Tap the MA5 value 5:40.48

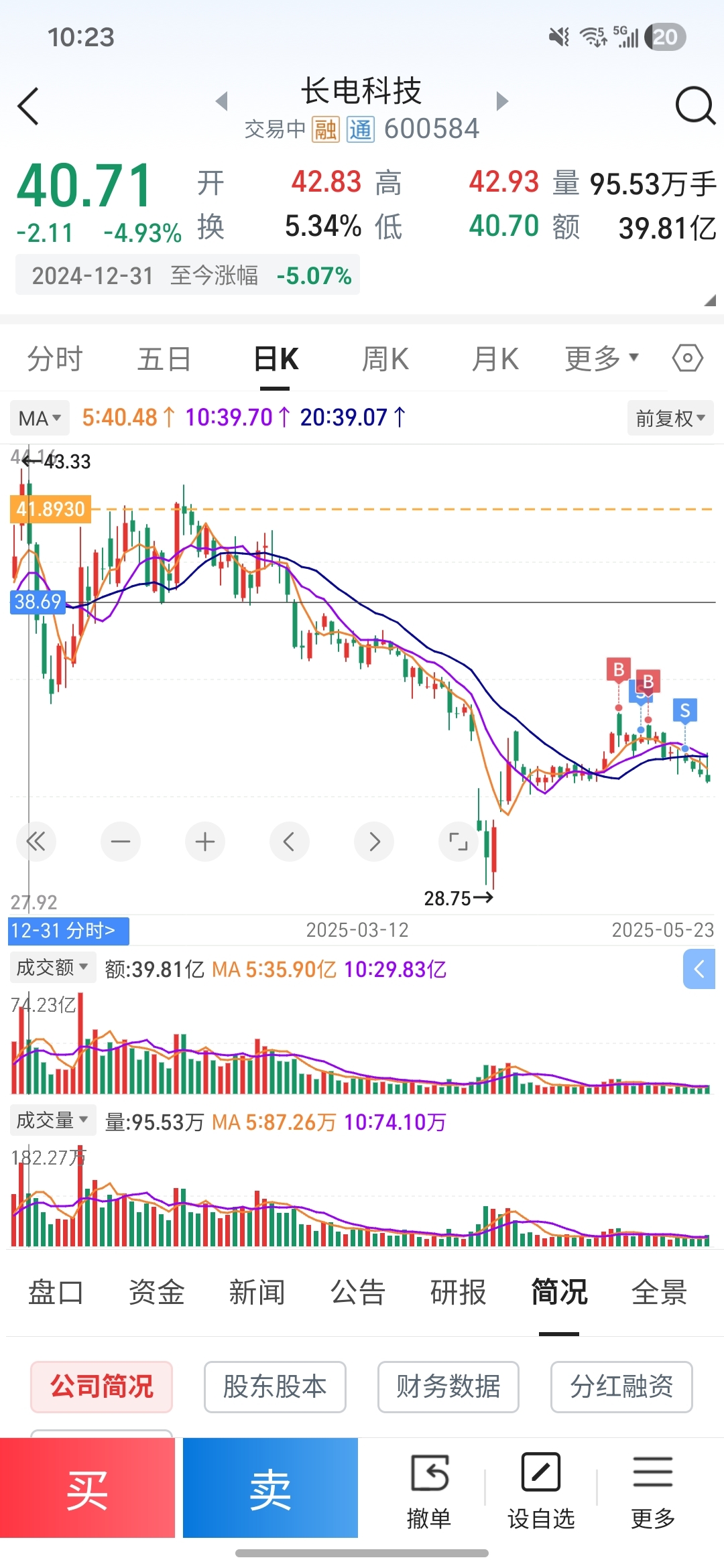[128, 417]
